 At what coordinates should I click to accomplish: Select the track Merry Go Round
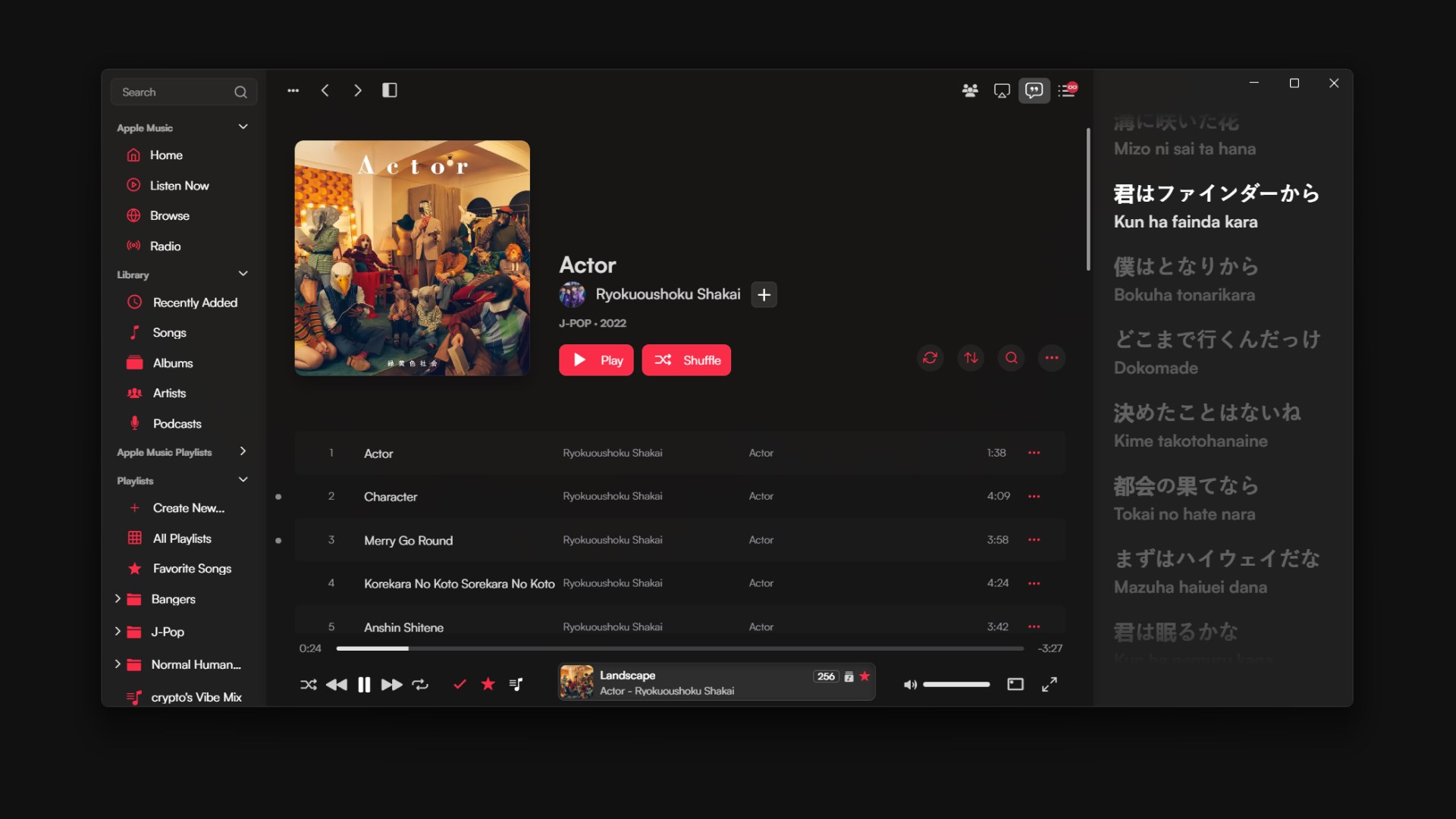408,540
